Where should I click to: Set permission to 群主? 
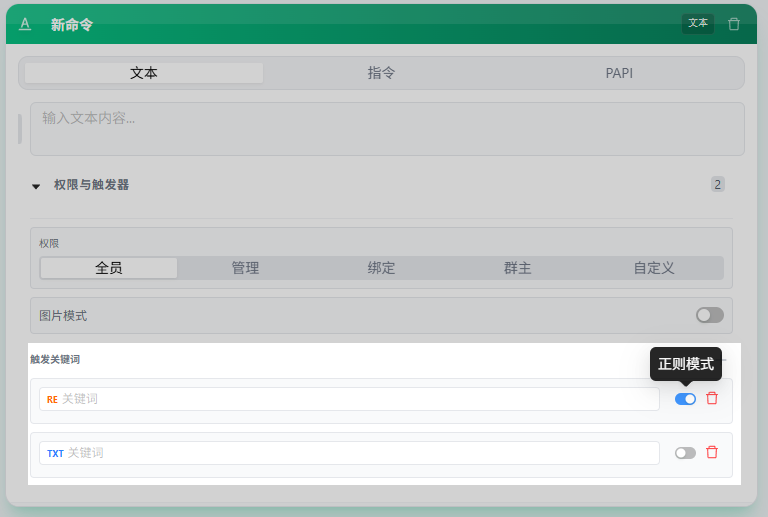(517, 268)
